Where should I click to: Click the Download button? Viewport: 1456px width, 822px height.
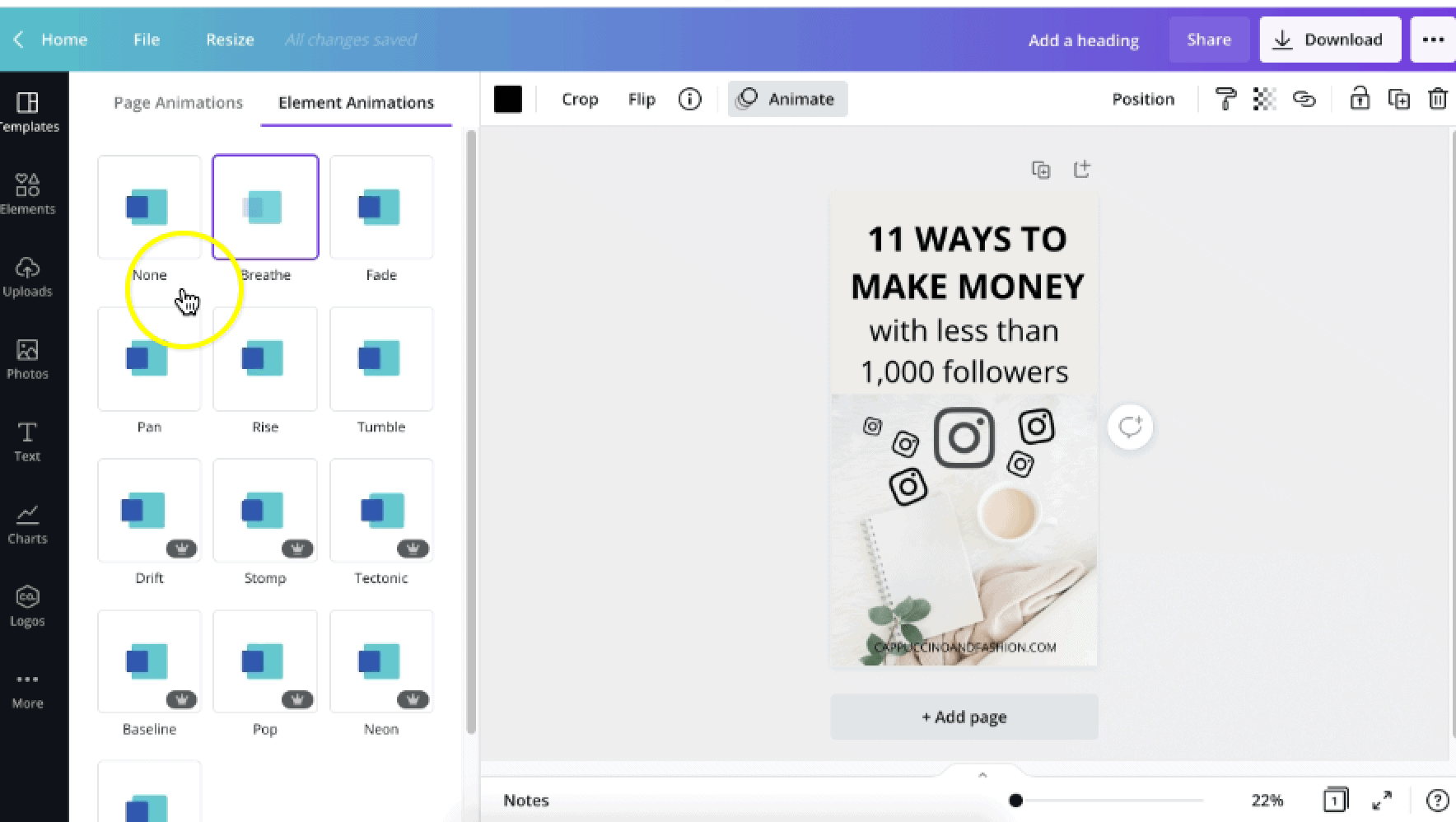(1330, 40)
